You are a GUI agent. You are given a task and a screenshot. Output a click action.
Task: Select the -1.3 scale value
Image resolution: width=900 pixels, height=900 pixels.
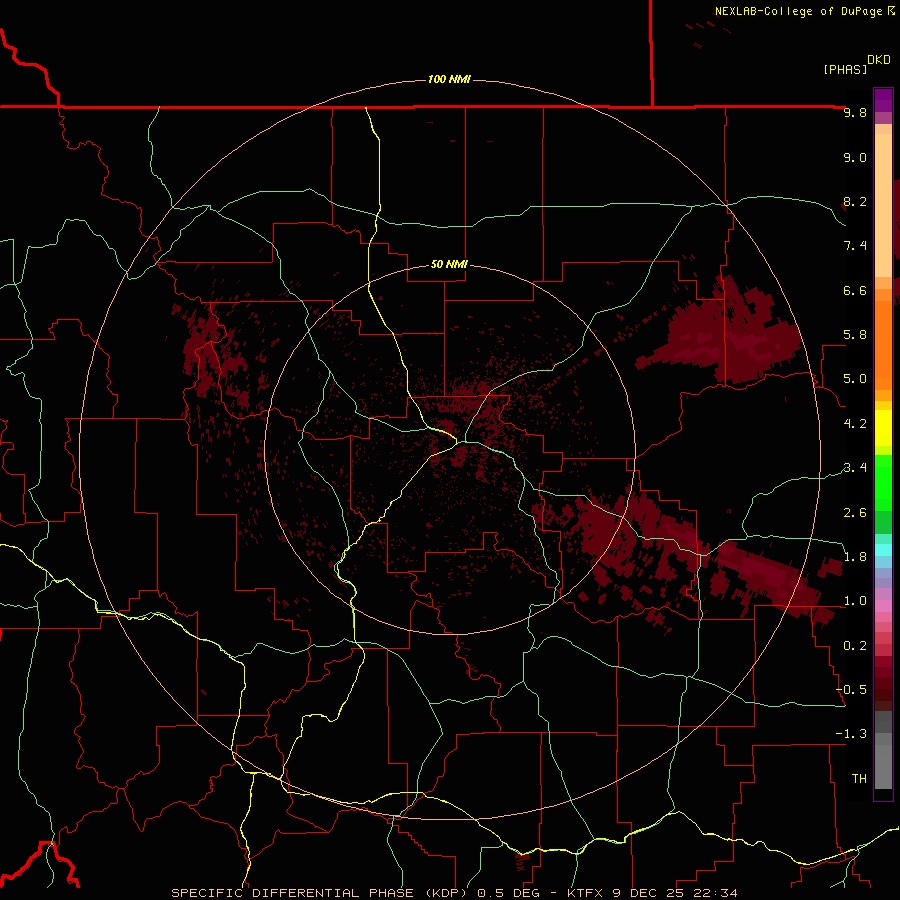tap(852, 734)
